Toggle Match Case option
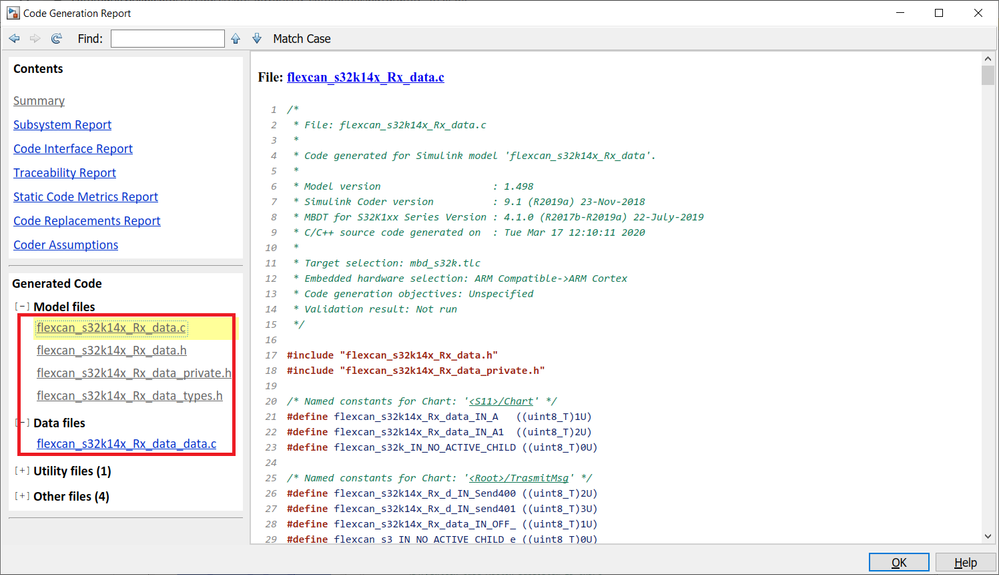Screen dimensions: 999x575 (302, 39)
